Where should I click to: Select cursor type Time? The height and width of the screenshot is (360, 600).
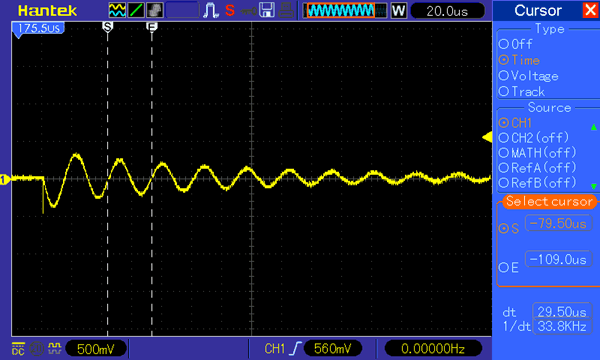(x=519, y=60)
